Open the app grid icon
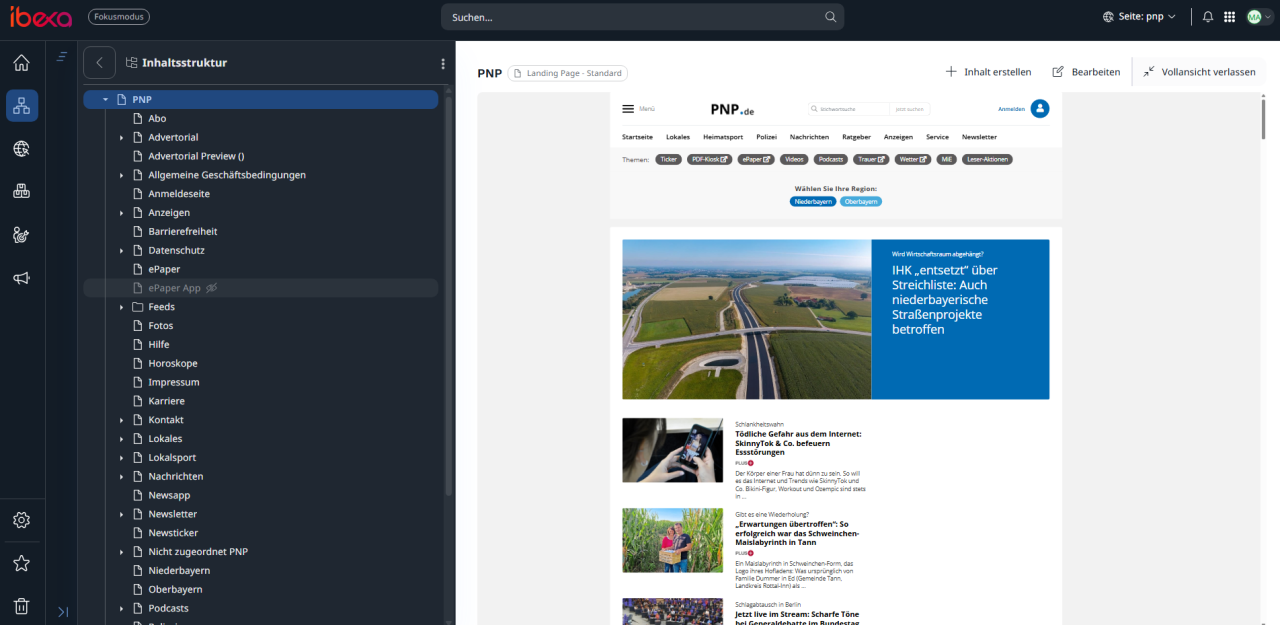 coord(1230,17)
